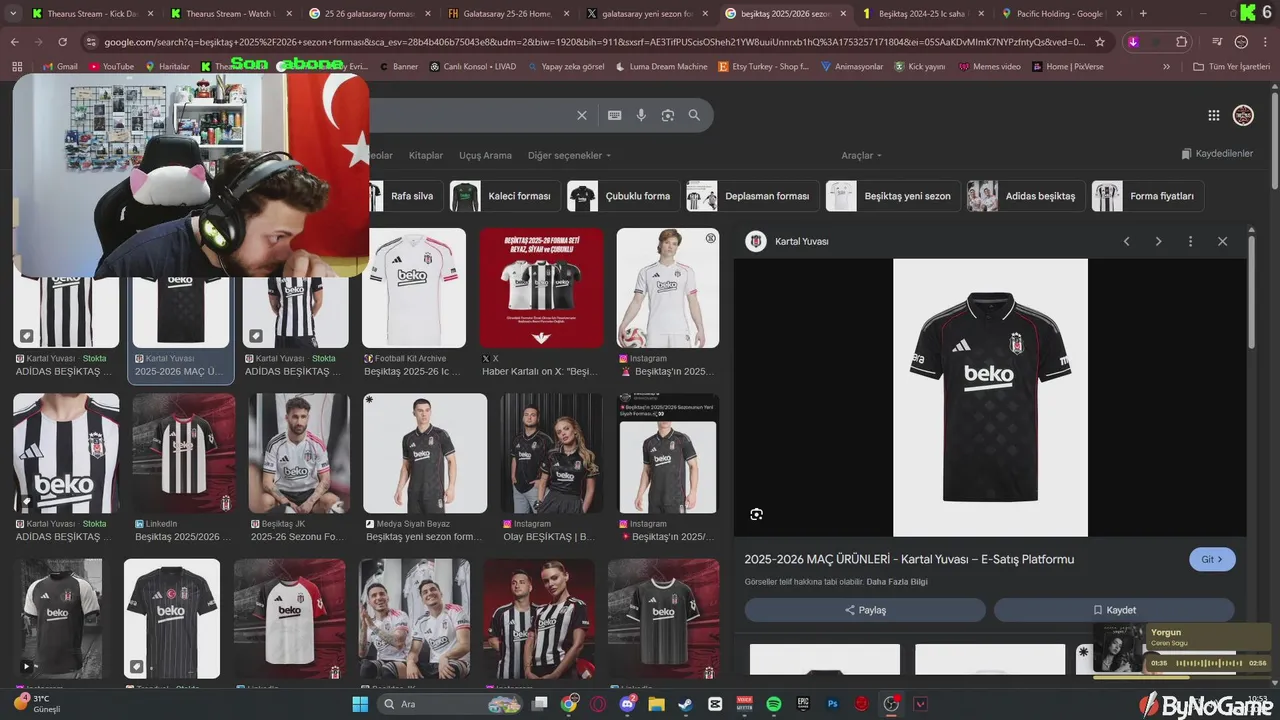Click the Git button to visit page
The image size is (1280, 720).
[x=1212, y=559]
